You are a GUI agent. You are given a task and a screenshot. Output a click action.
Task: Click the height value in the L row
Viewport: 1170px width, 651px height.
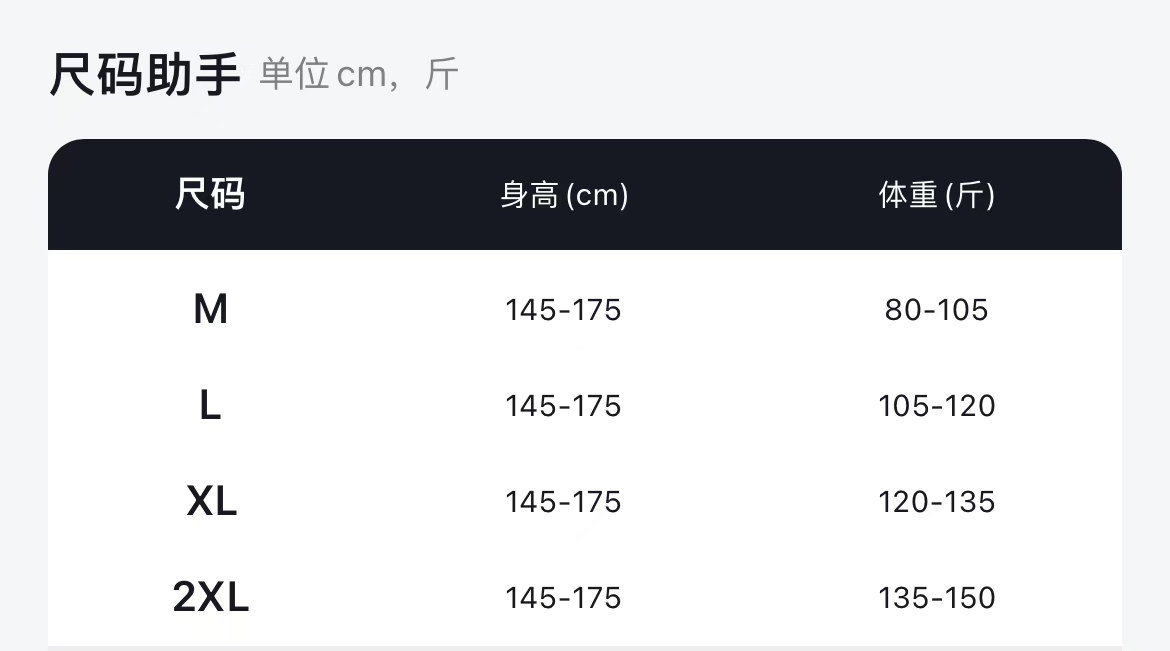[x=563, y=406]
